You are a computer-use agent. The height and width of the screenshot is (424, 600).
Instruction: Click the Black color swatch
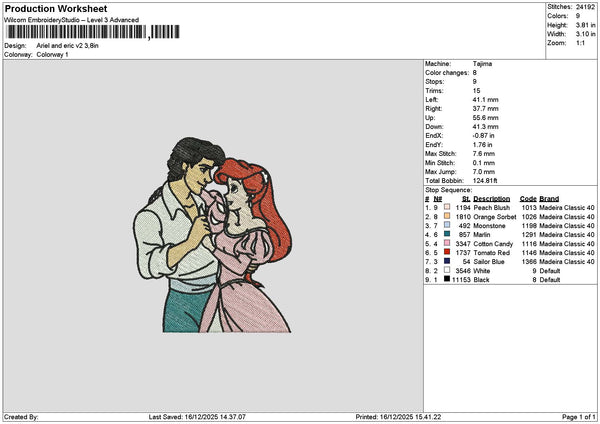(447, 279)
